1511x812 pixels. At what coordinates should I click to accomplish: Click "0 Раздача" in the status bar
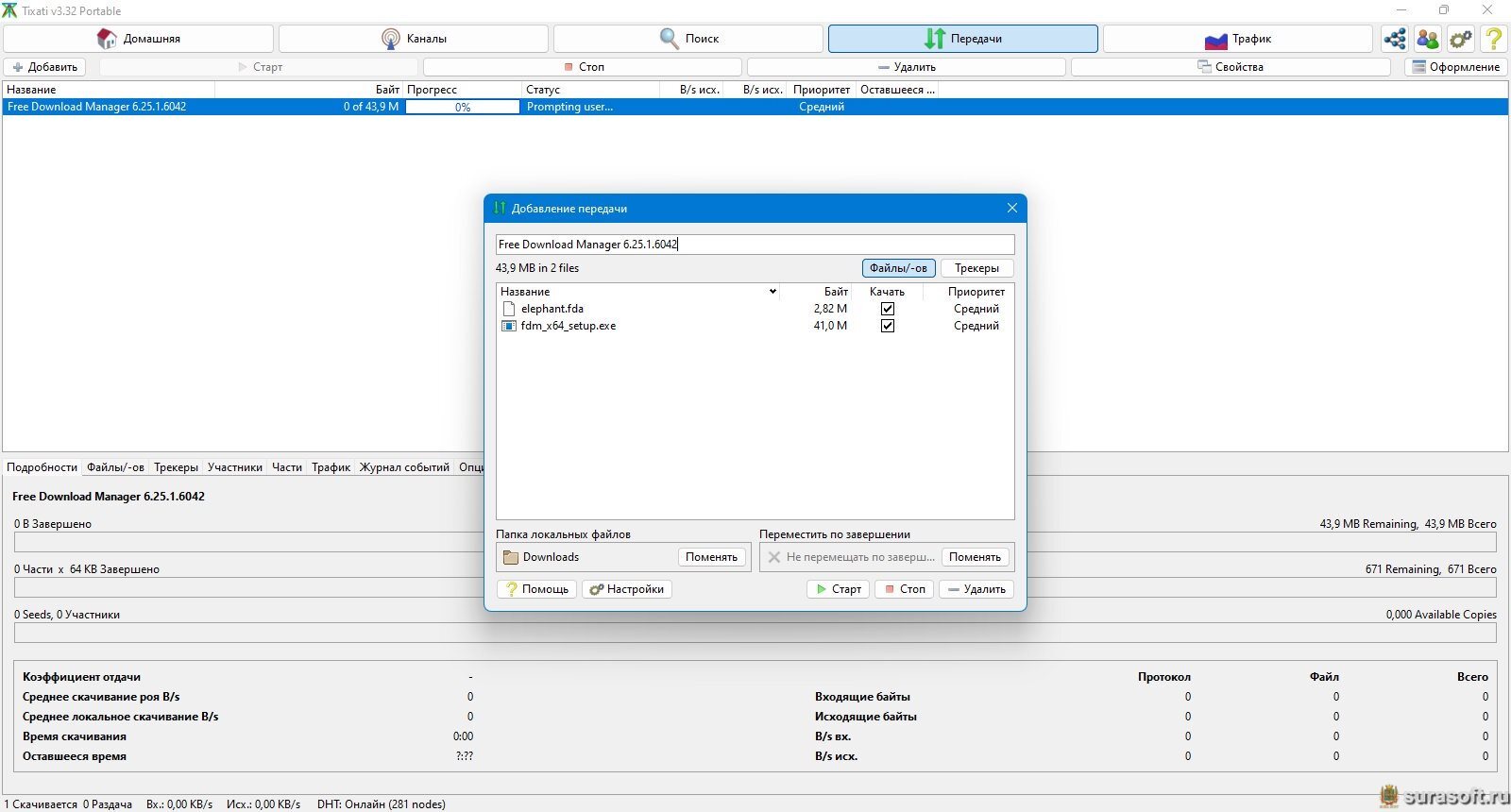tap(108, 804)
